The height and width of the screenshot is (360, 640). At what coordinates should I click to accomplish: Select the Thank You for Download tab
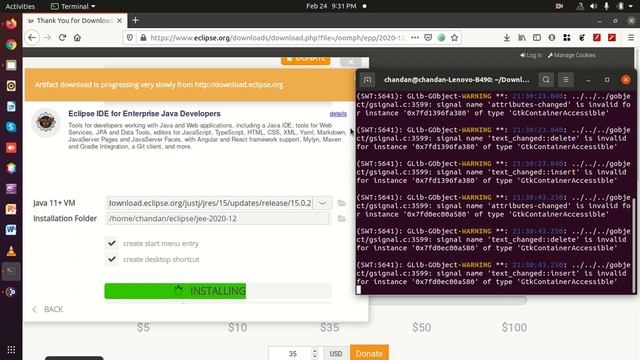coord(75,20)
